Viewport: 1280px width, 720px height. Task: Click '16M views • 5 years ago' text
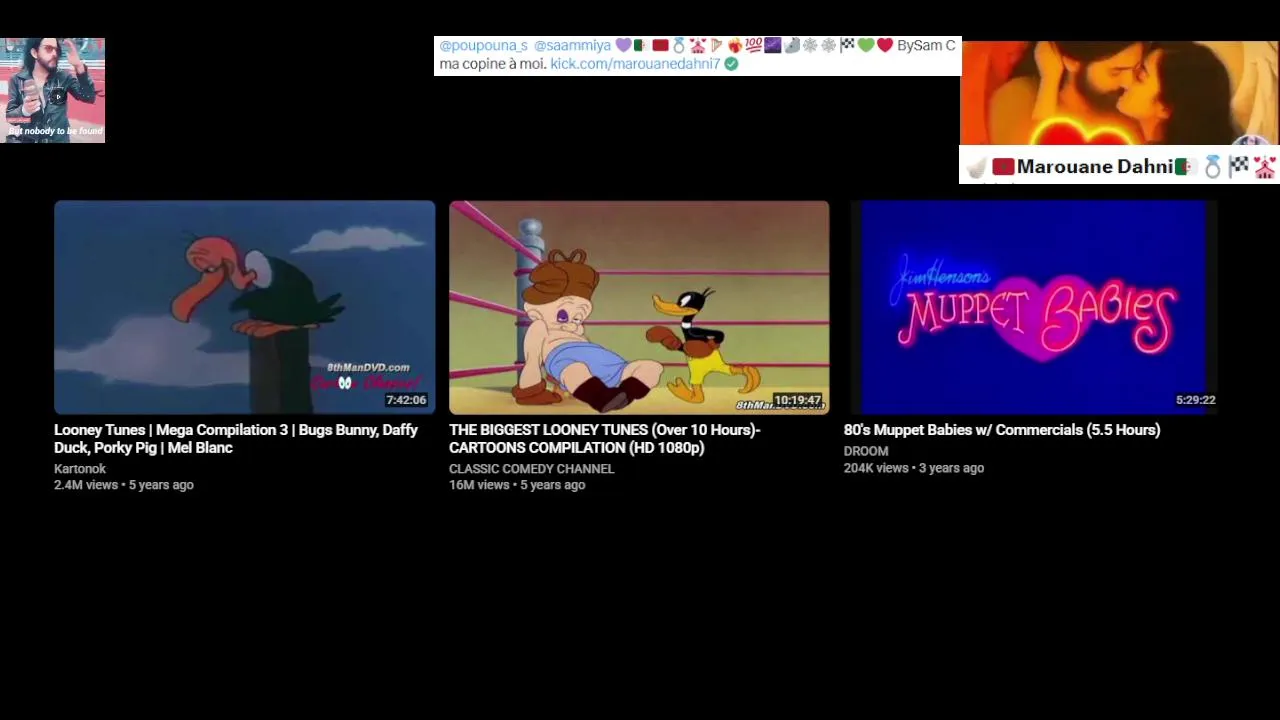pyautogui.click(x=517, y=485)
